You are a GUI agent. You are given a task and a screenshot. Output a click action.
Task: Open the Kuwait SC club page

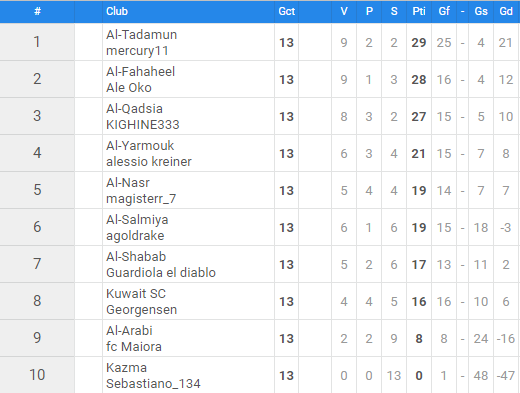pyautogui.click(x=136, y=294)
